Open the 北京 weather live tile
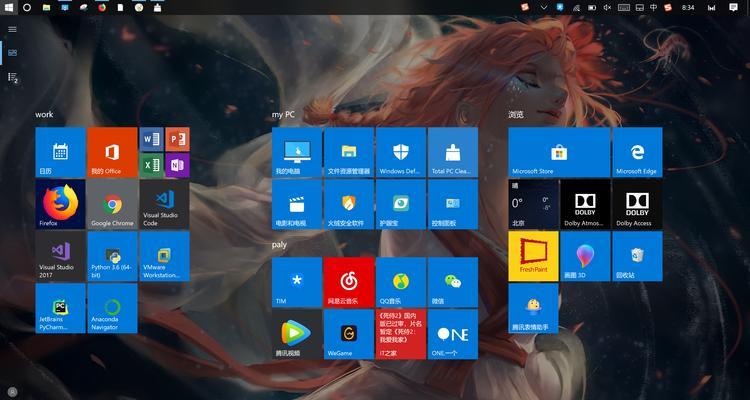Image resolution: width=750 pixels, height=400 pixels. click(533, 204)
